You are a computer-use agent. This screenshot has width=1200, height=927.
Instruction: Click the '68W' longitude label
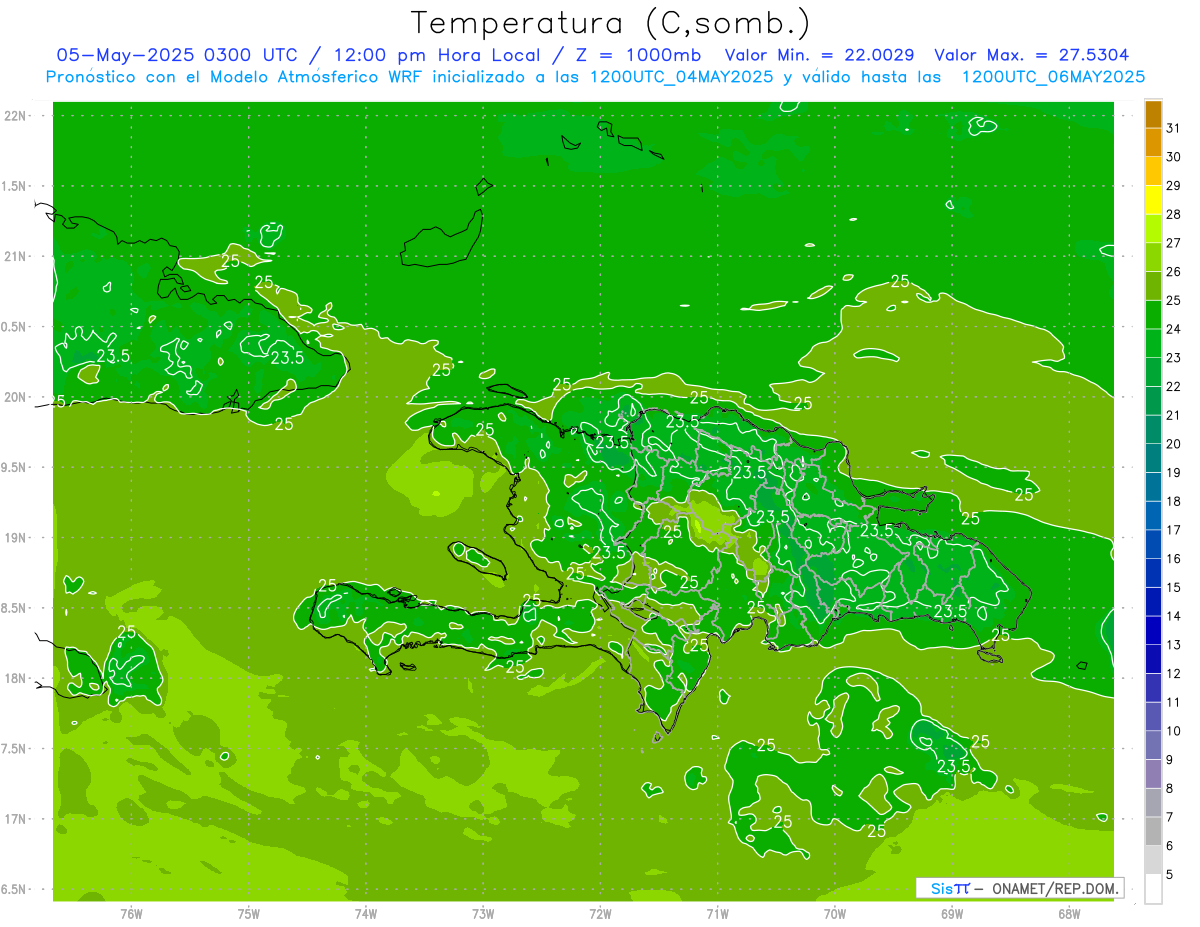(1069, 914)
